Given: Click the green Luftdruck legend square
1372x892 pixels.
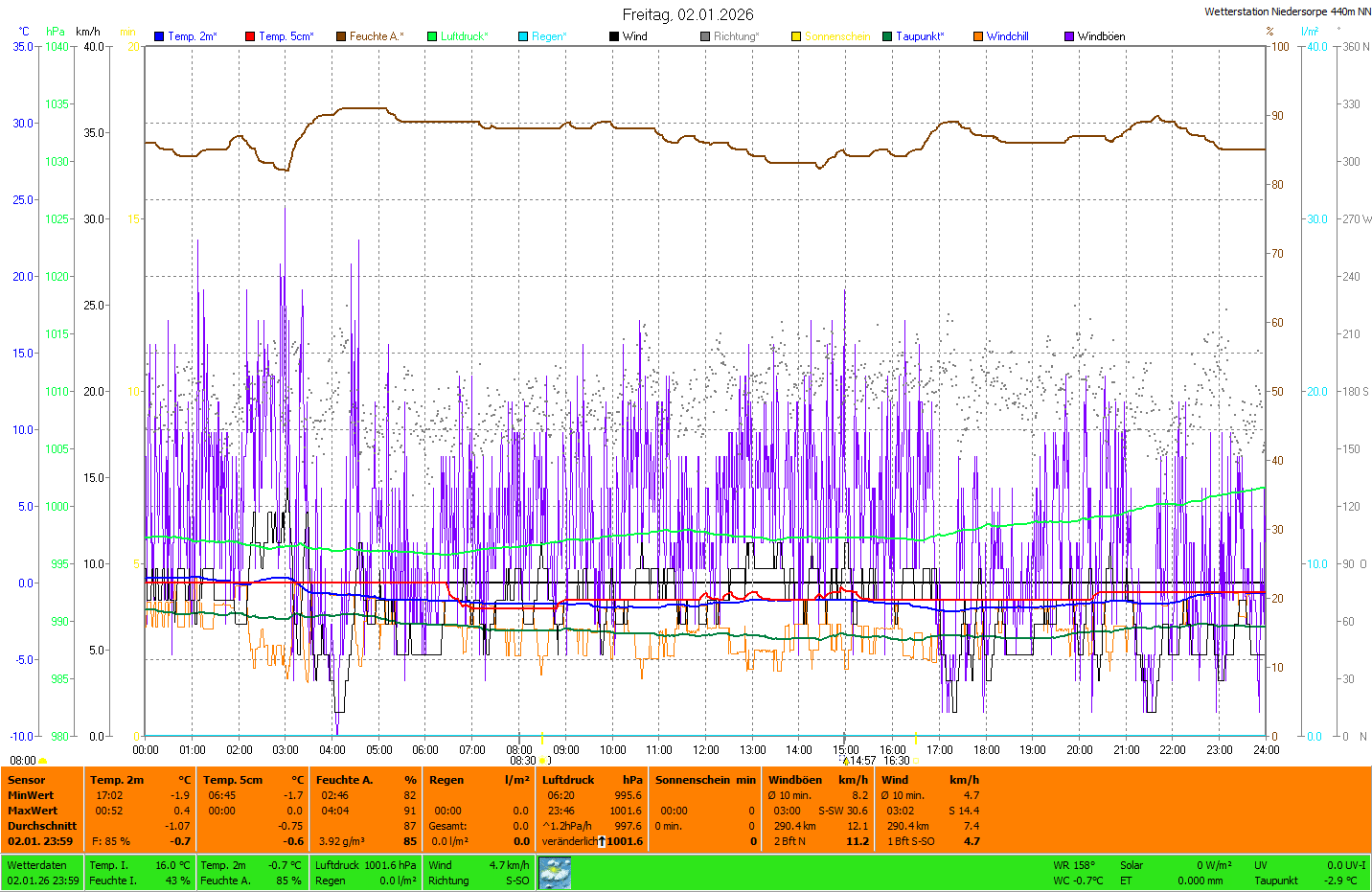Looking at the screenshot, I should 432,36.
